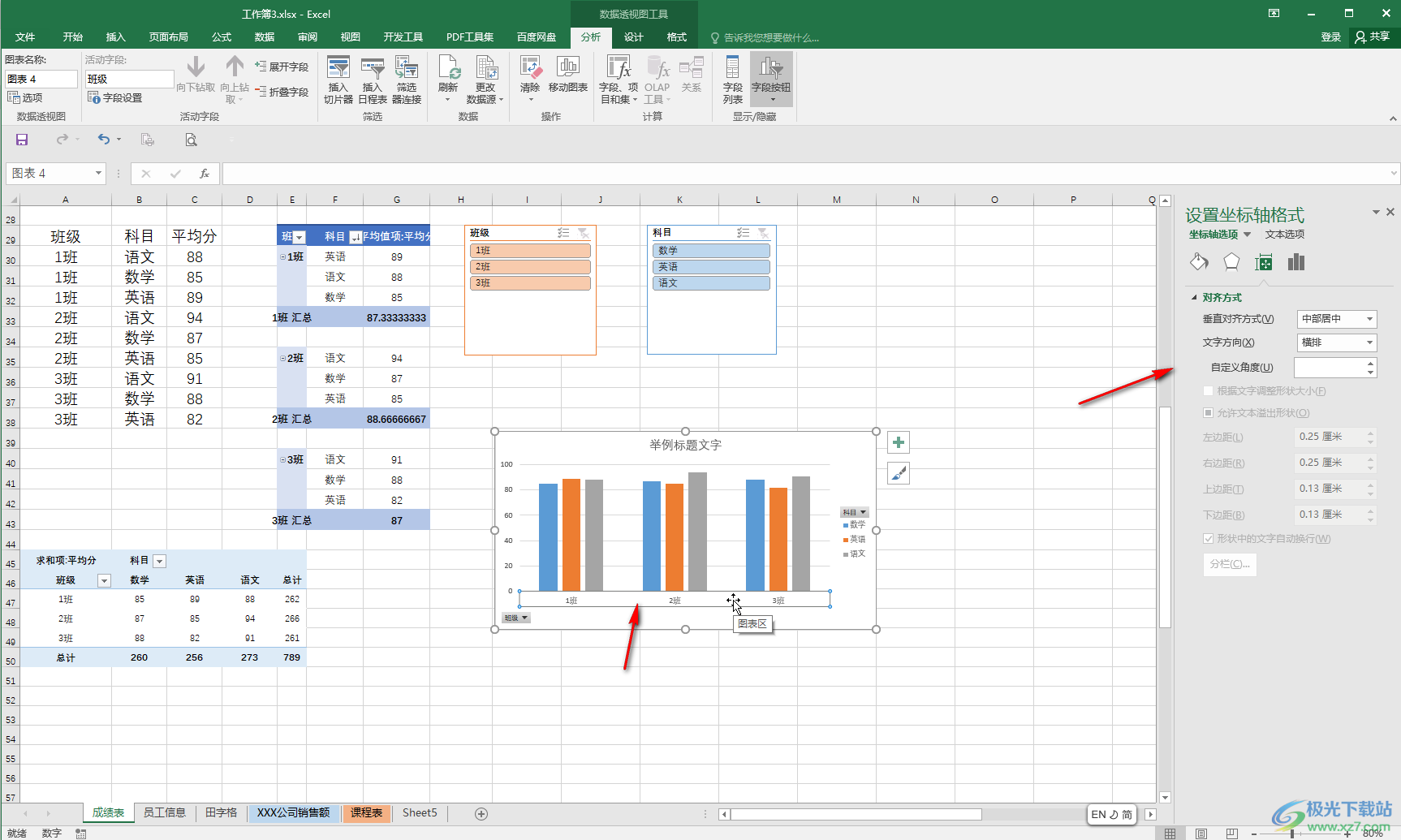Toggle 允许文本溢出形状 checkbox

coord(1209,413)
